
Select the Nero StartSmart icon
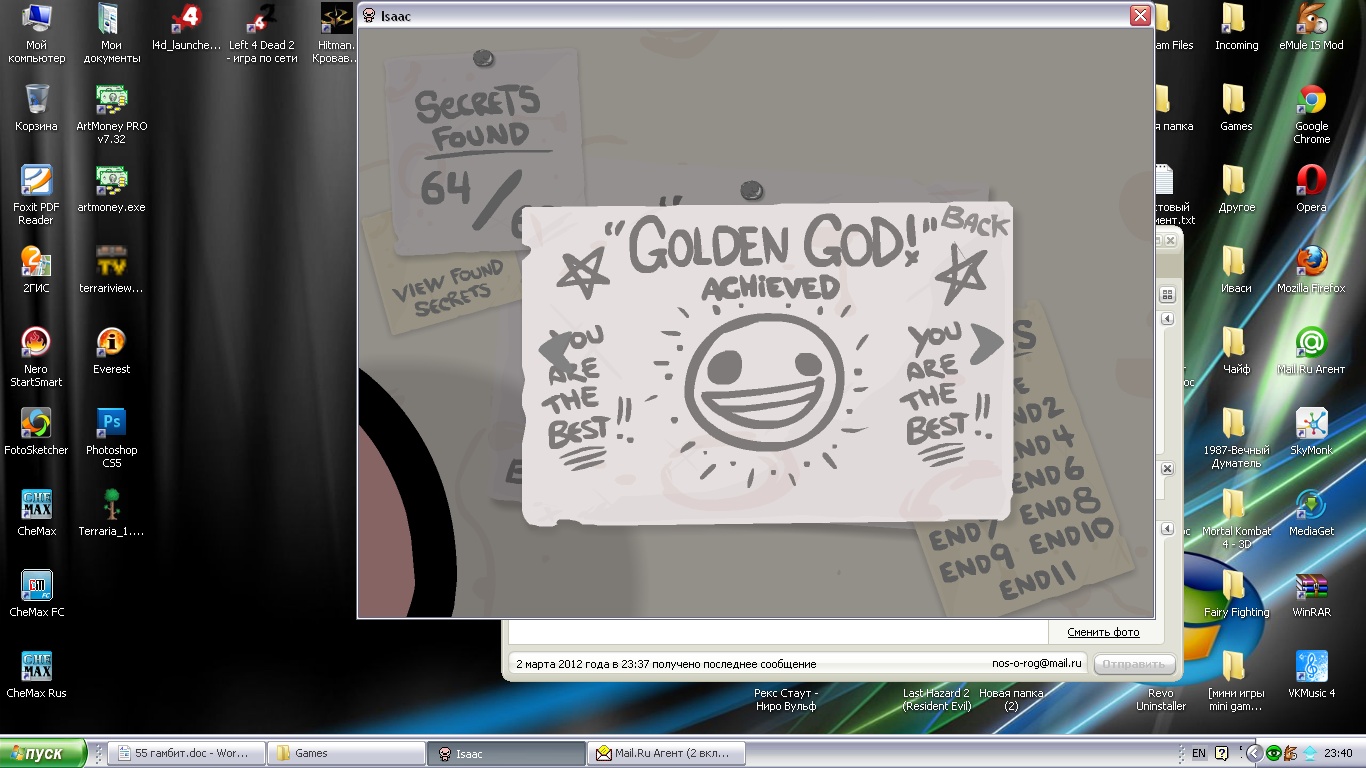click(37, 357)
